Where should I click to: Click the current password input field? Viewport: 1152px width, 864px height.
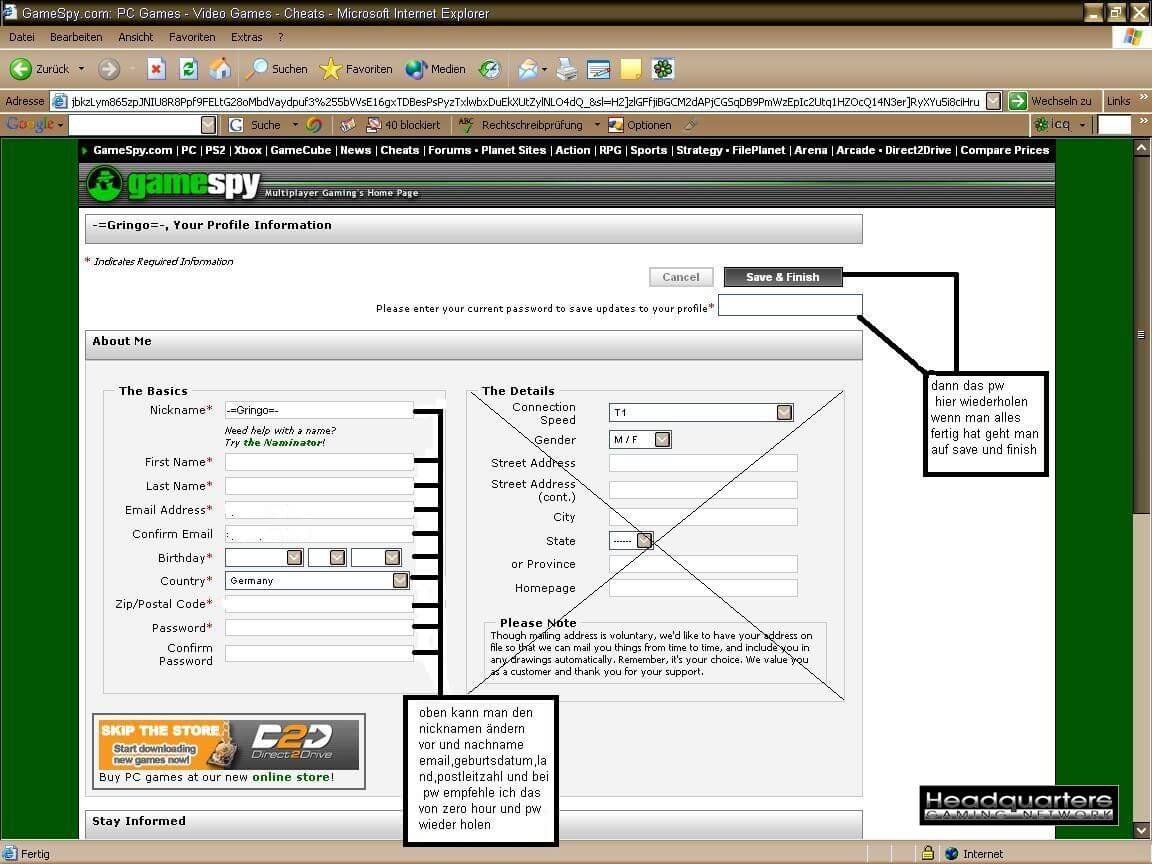pyautogui.click(x=790, y=305)
